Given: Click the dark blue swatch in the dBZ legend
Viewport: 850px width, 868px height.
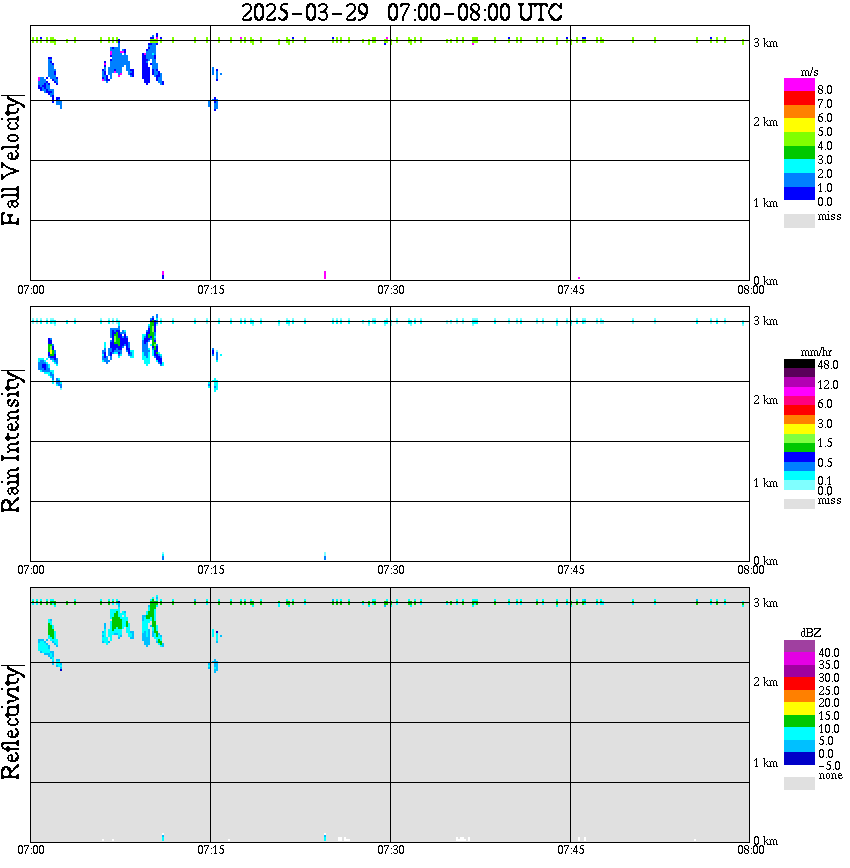Looking at the screenshot, I should [799, 758].
